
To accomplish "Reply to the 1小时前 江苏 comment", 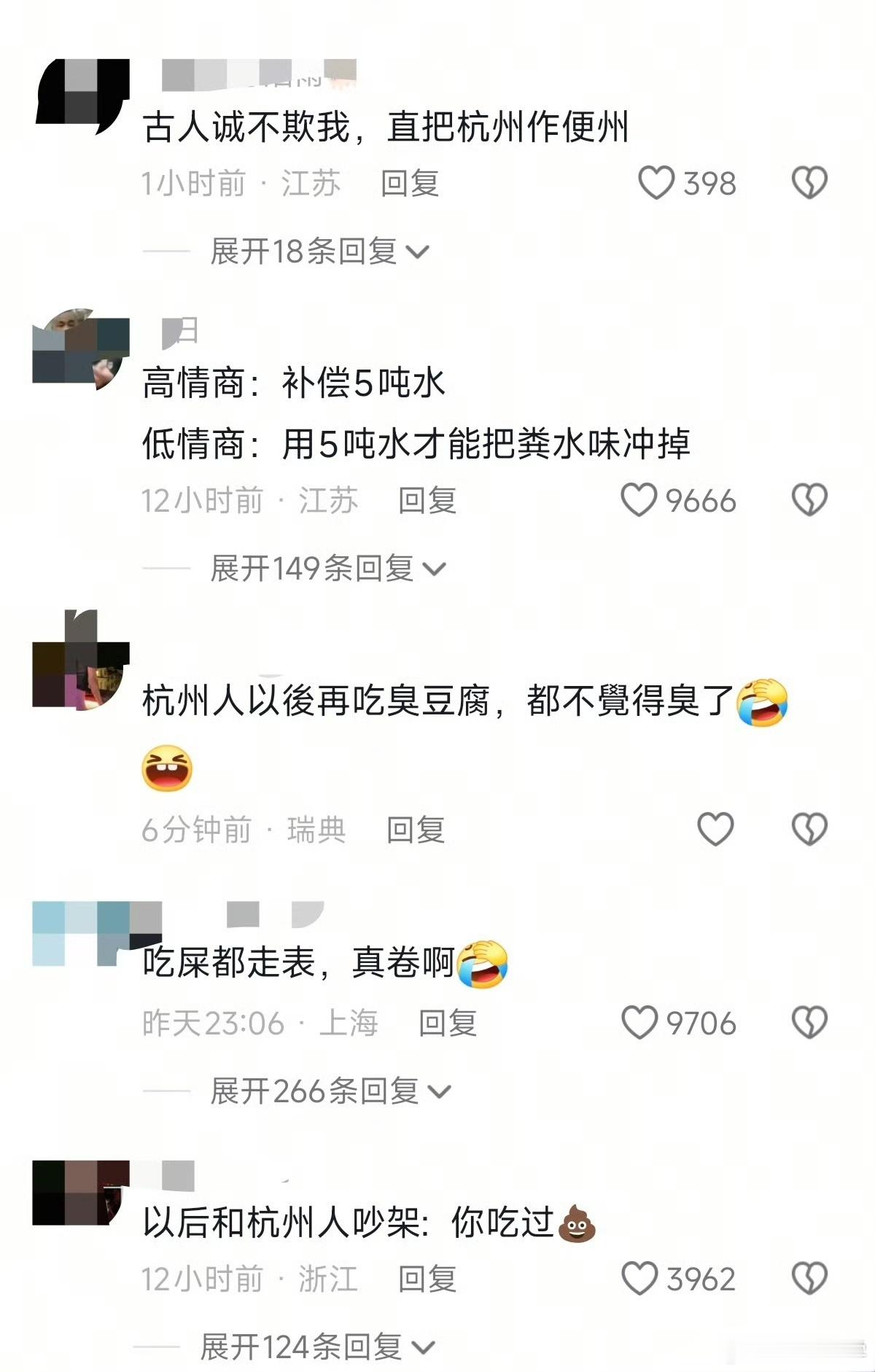I will coord(410,183).
